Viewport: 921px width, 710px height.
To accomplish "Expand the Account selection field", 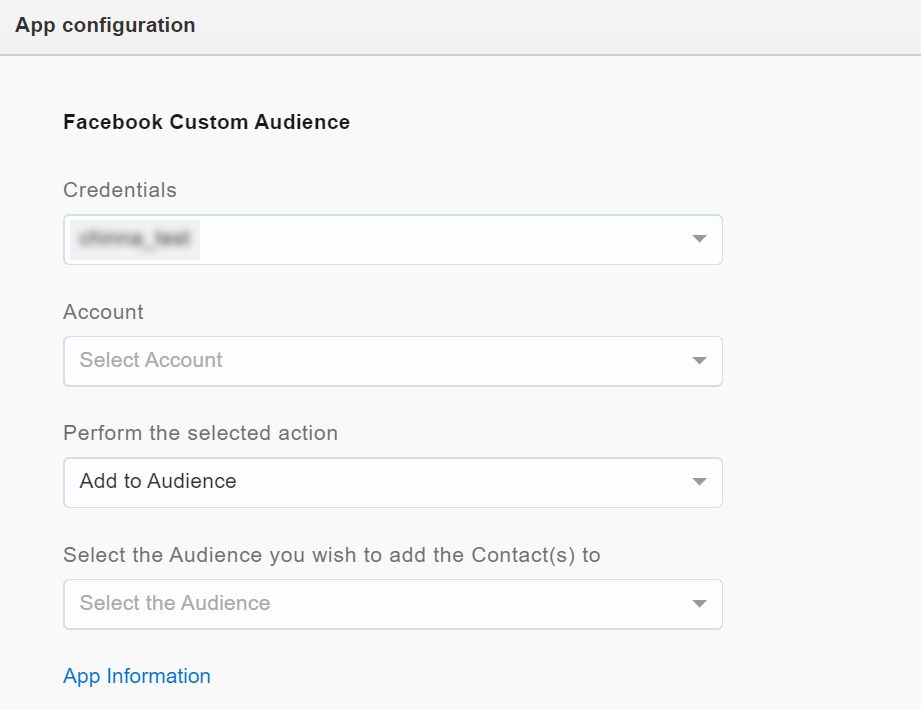I will tap(420, 361).
